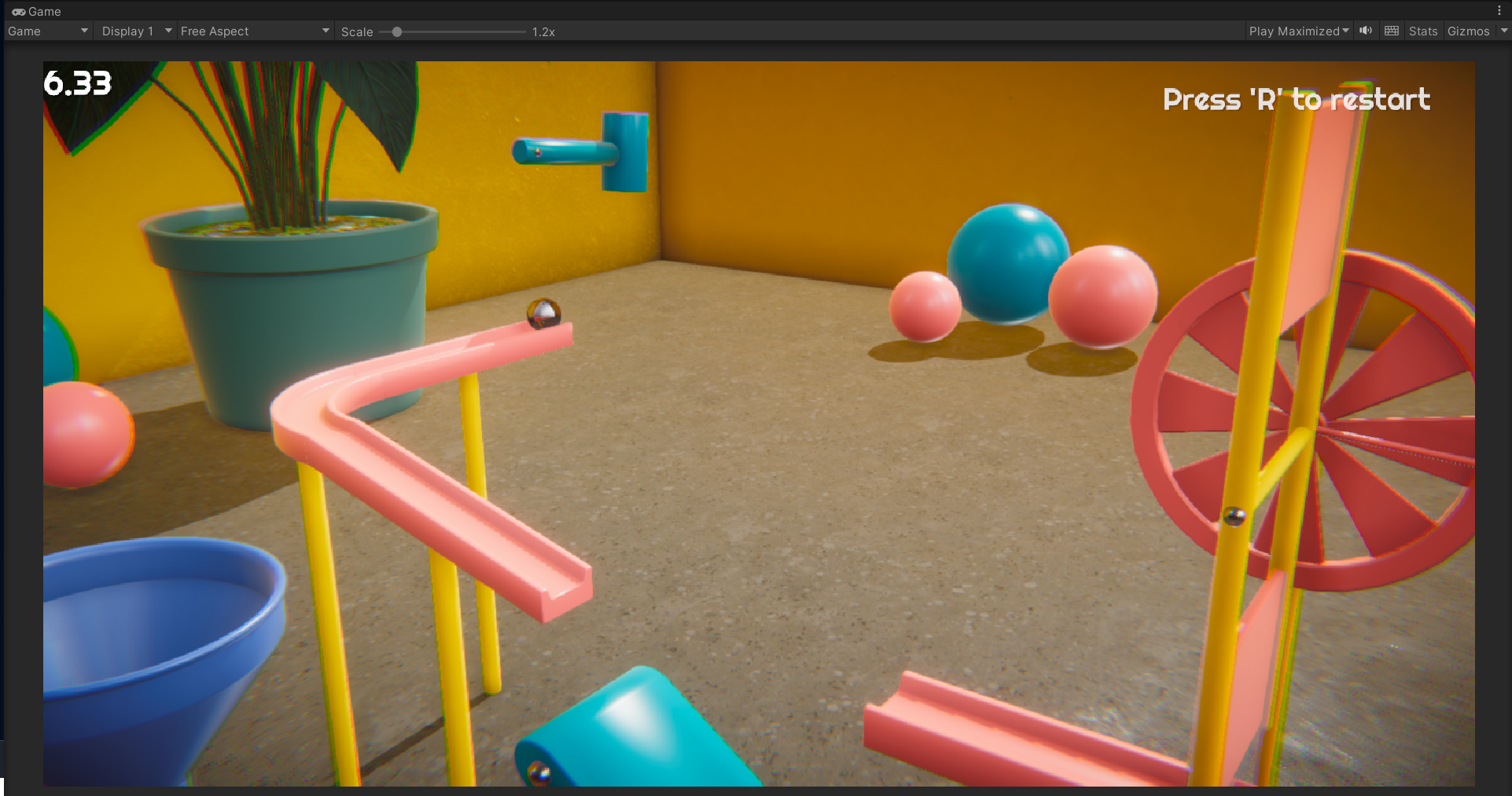
Task: Toggle the keyboard shortcuts icon
Action: tap(1391, 31)
